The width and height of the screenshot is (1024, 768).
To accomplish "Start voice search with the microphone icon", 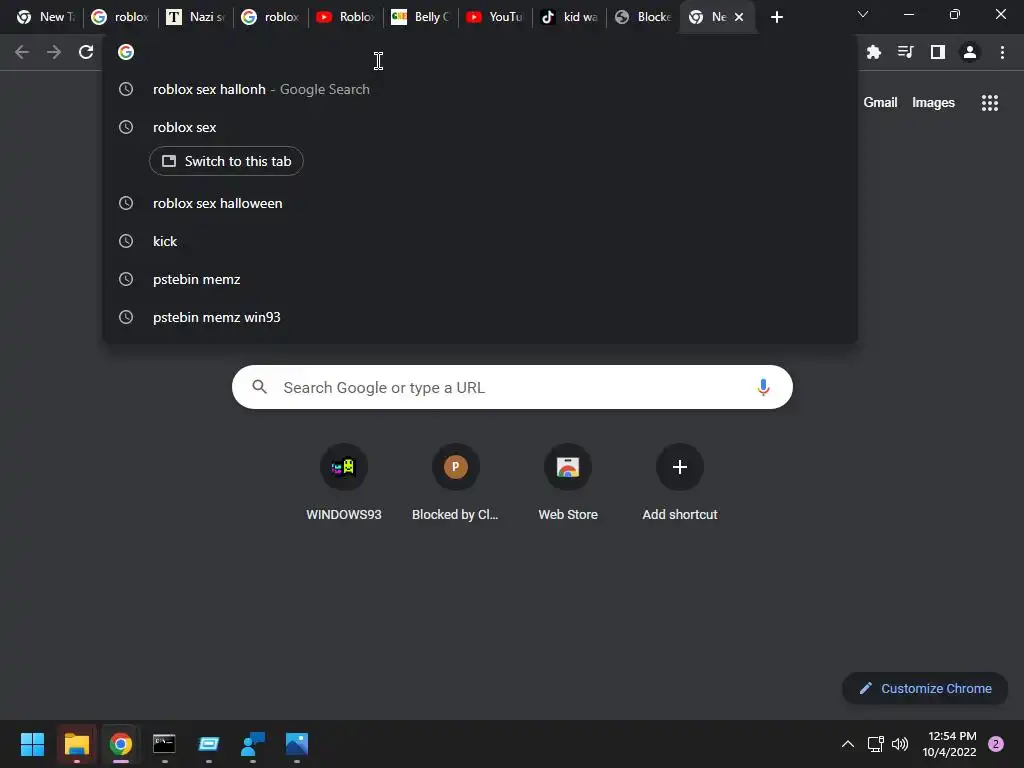I will pos(763,387).
